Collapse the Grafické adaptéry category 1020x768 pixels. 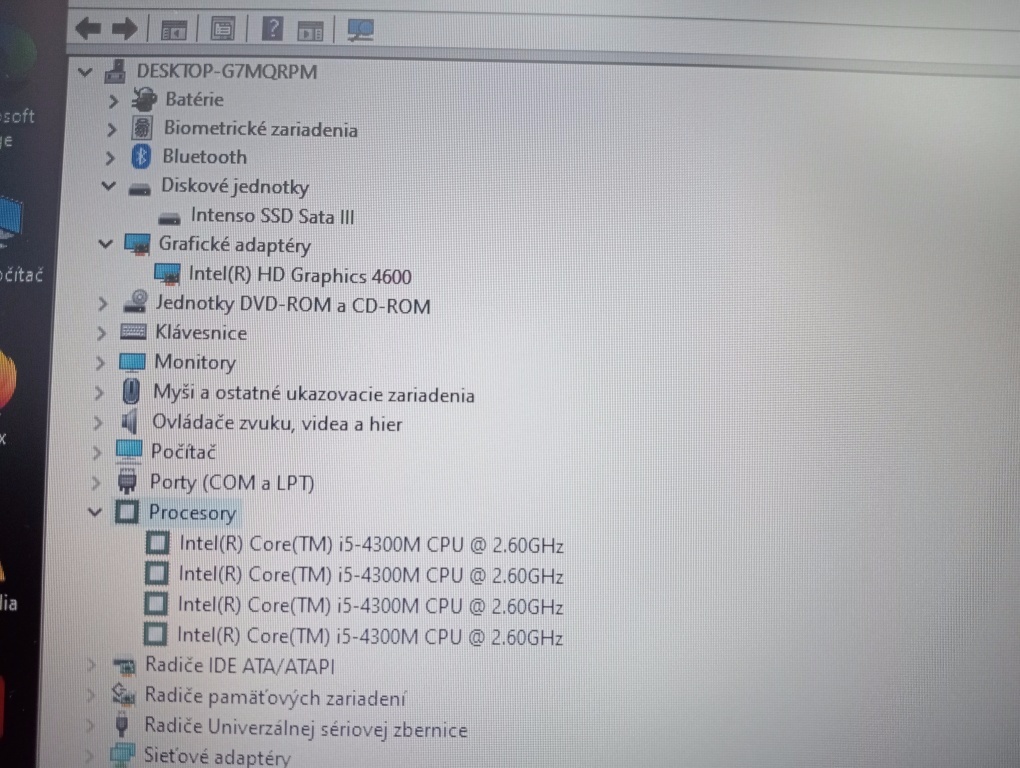(105, 245)
